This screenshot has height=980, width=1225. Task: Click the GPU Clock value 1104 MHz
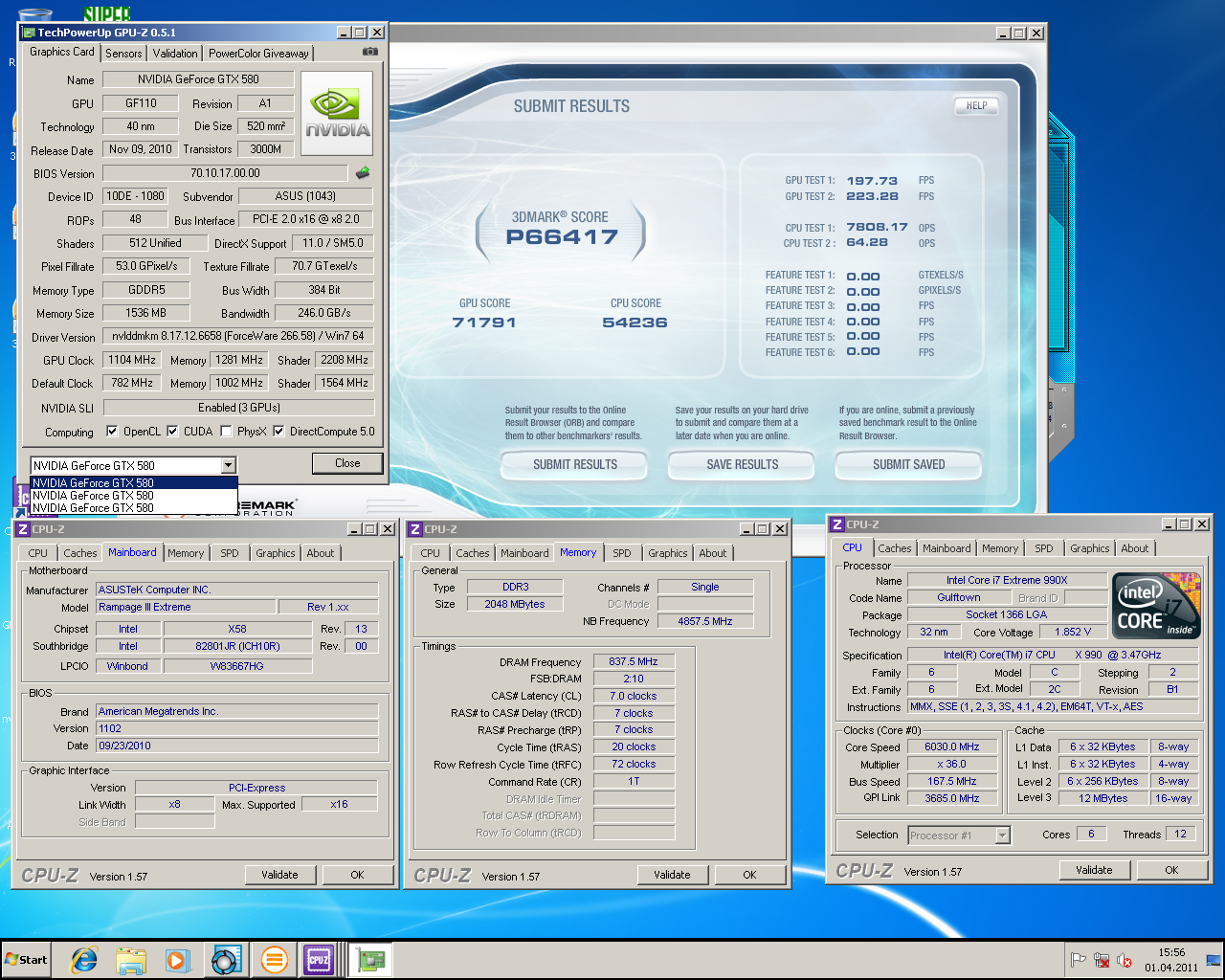pyautogui.click(x=132, y=360)
